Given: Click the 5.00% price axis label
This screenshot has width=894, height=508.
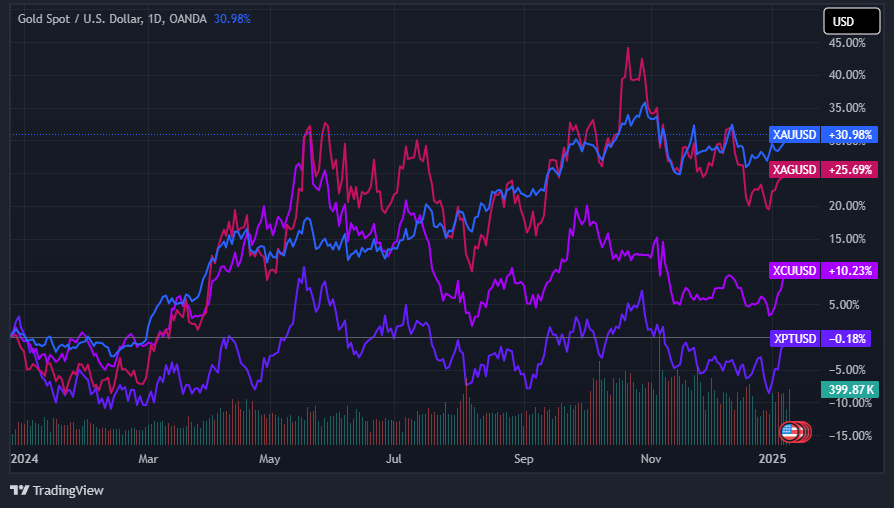Looking at the screenshot, I should (x=844, y=305).
